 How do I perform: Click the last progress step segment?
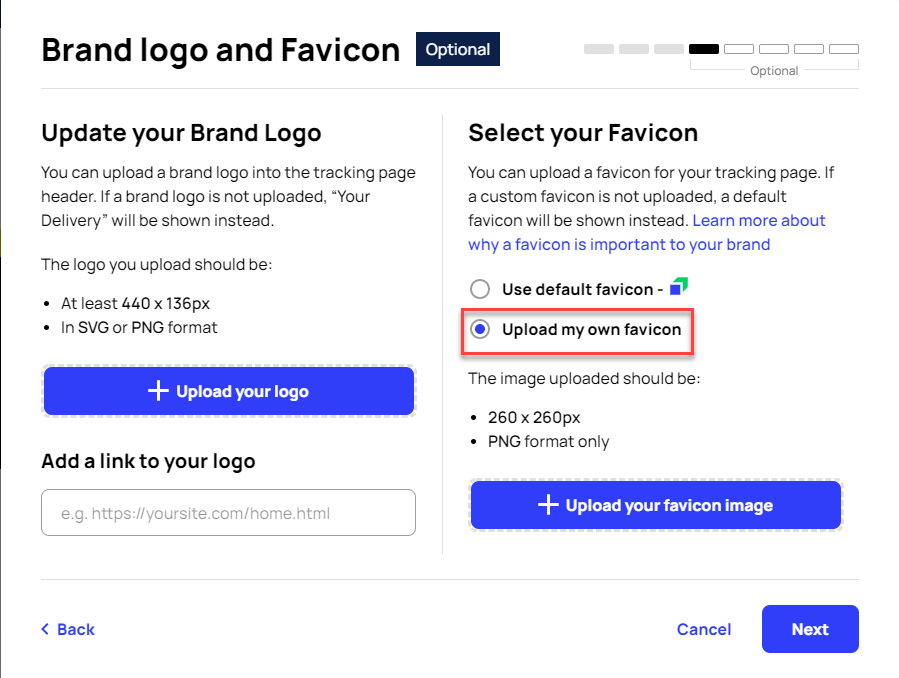pyautogui.click(x=843, y=48)
